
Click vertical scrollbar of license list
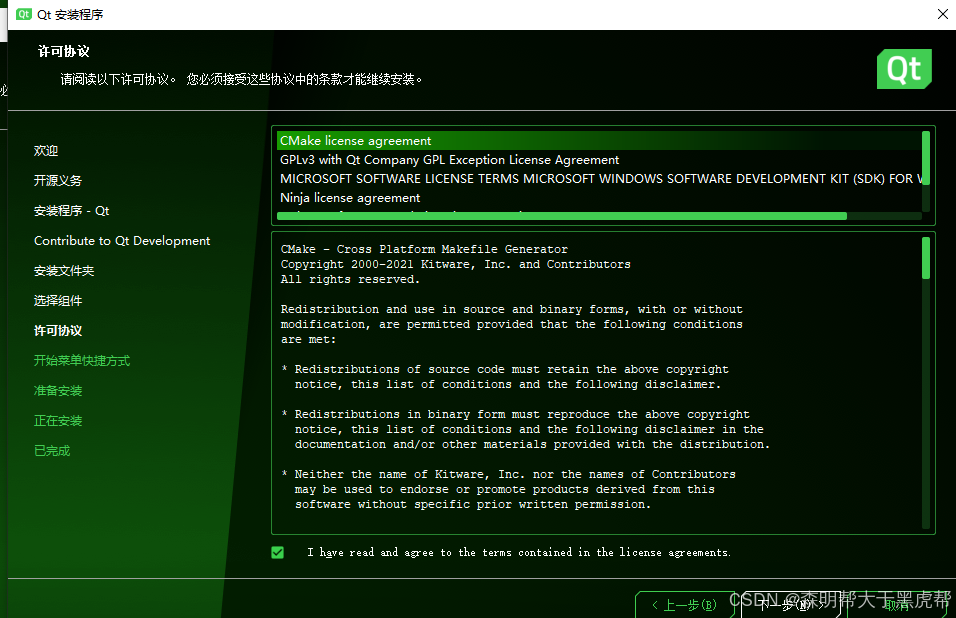coord(926,157)
